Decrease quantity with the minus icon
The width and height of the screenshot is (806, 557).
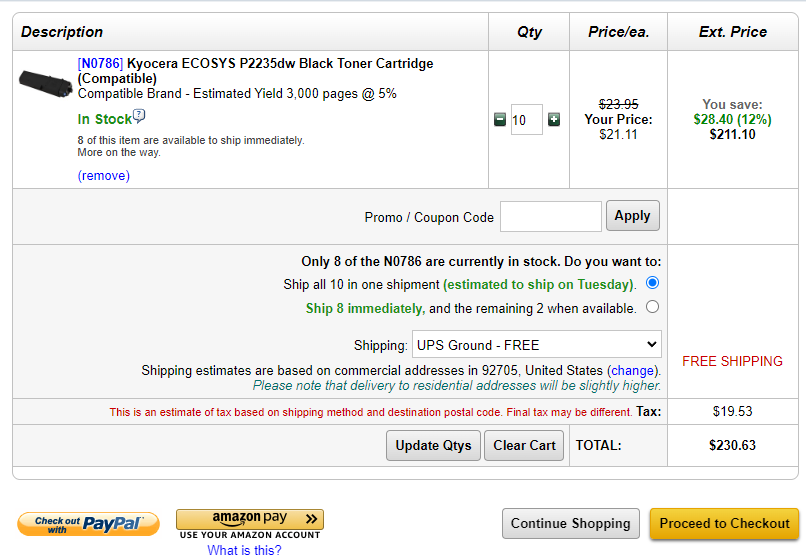click(500, 120)
